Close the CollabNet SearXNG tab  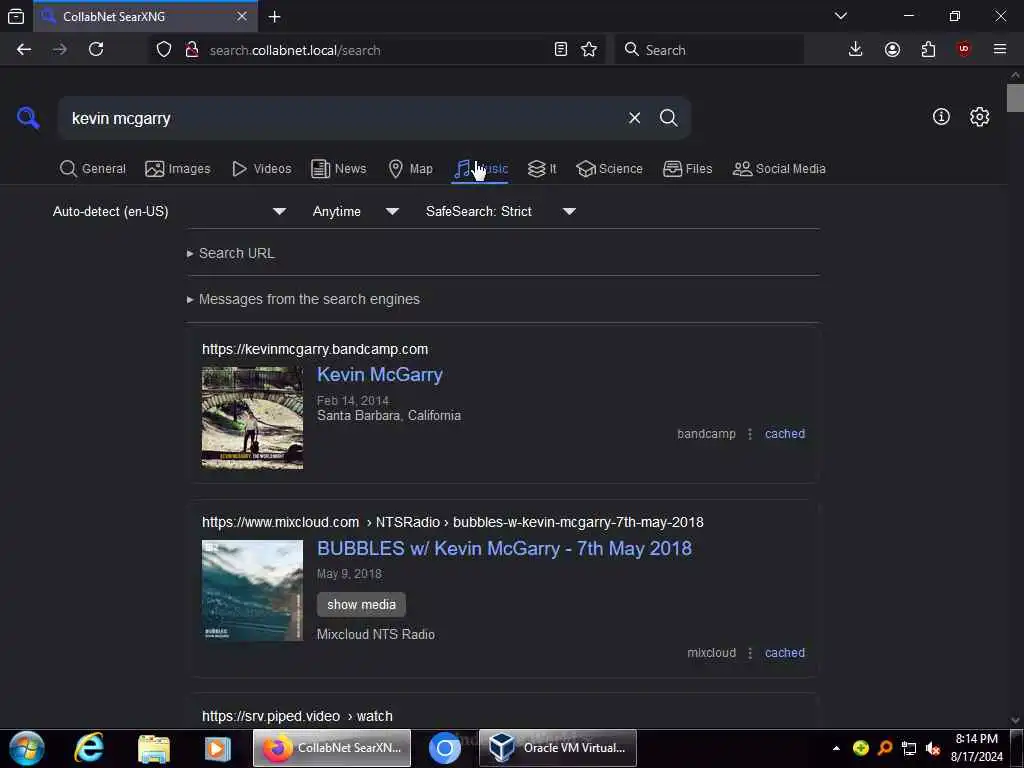pos(242,16)
